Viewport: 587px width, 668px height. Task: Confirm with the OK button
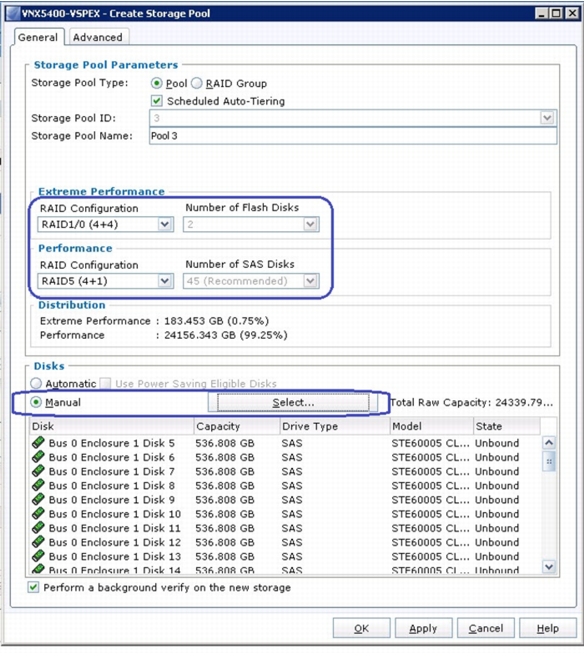[361, 628]
